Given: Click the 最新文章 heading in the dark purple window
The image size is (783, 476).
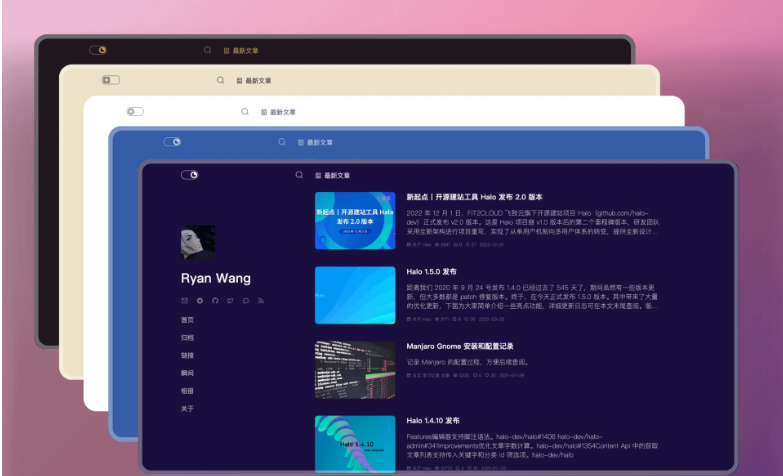Looking at the screenshot, I should click(x=333, y=175).
